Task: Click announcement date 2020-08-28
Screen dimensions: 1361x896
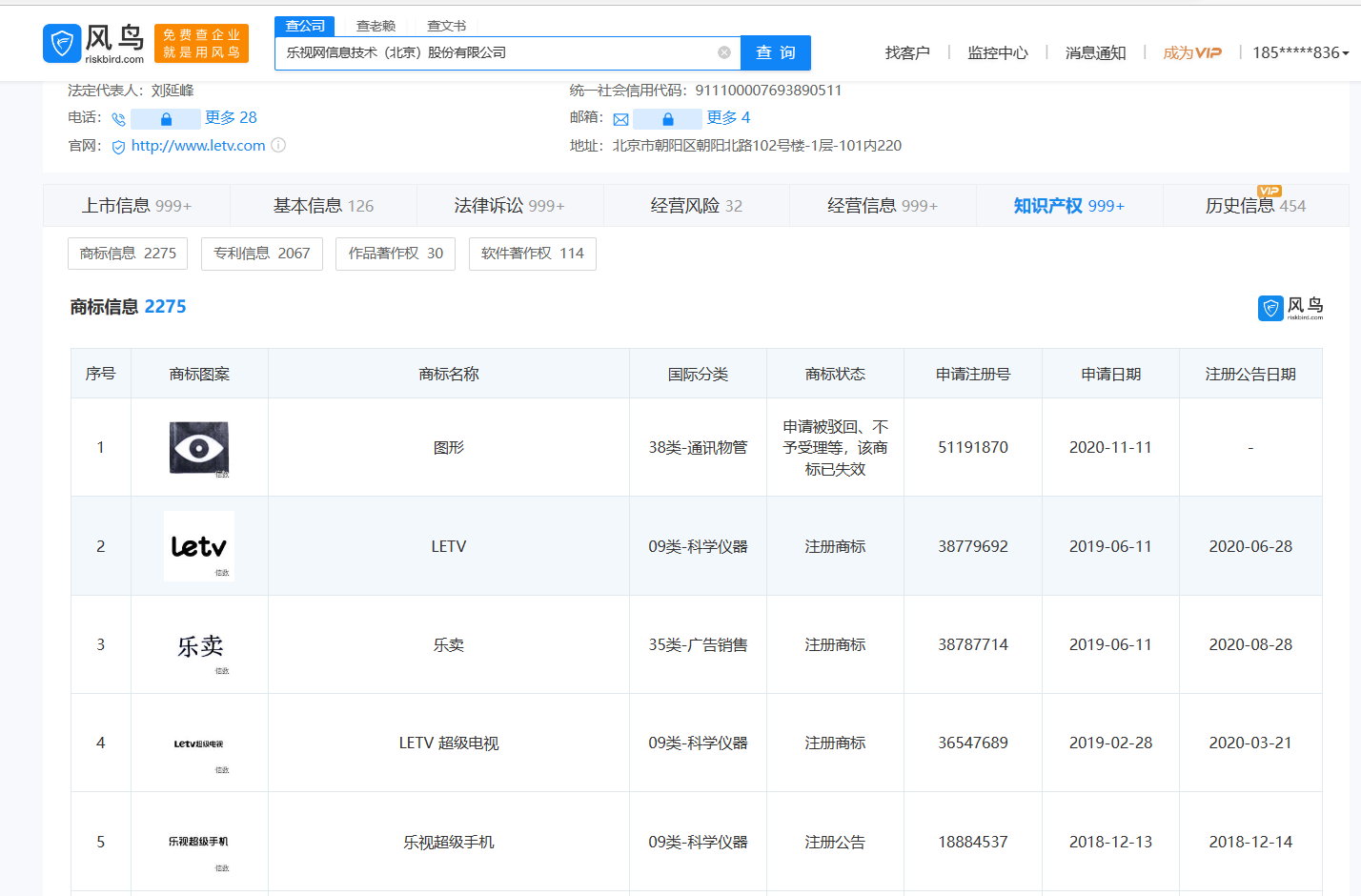Action: click(1250, 645)
